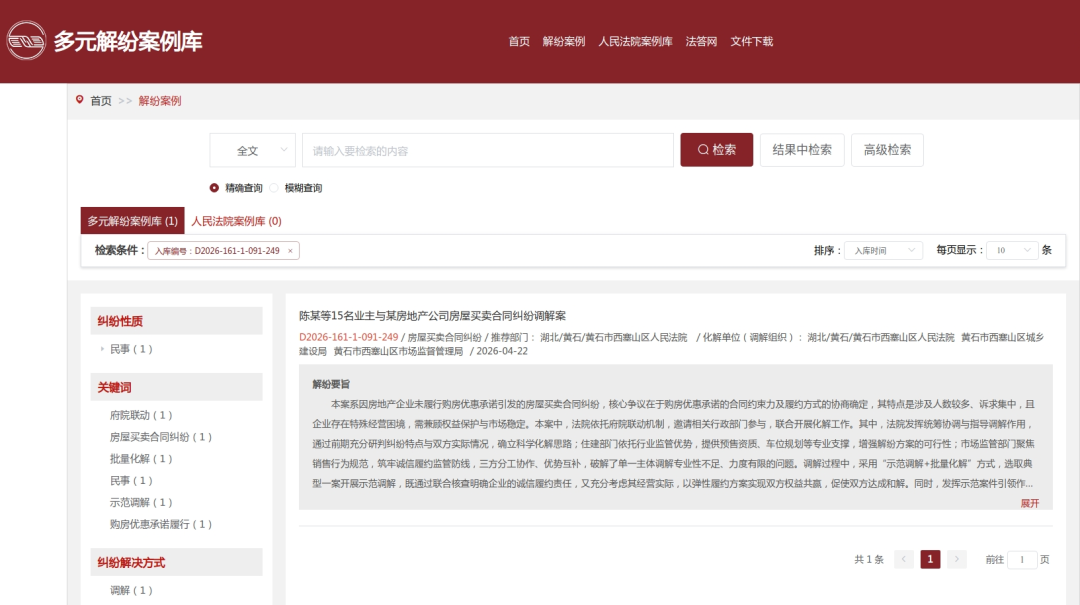Screen dimensions: 1080x605
Task: Filter by keyword 府院联动 (1)
Action: click(x=141, y=415)
